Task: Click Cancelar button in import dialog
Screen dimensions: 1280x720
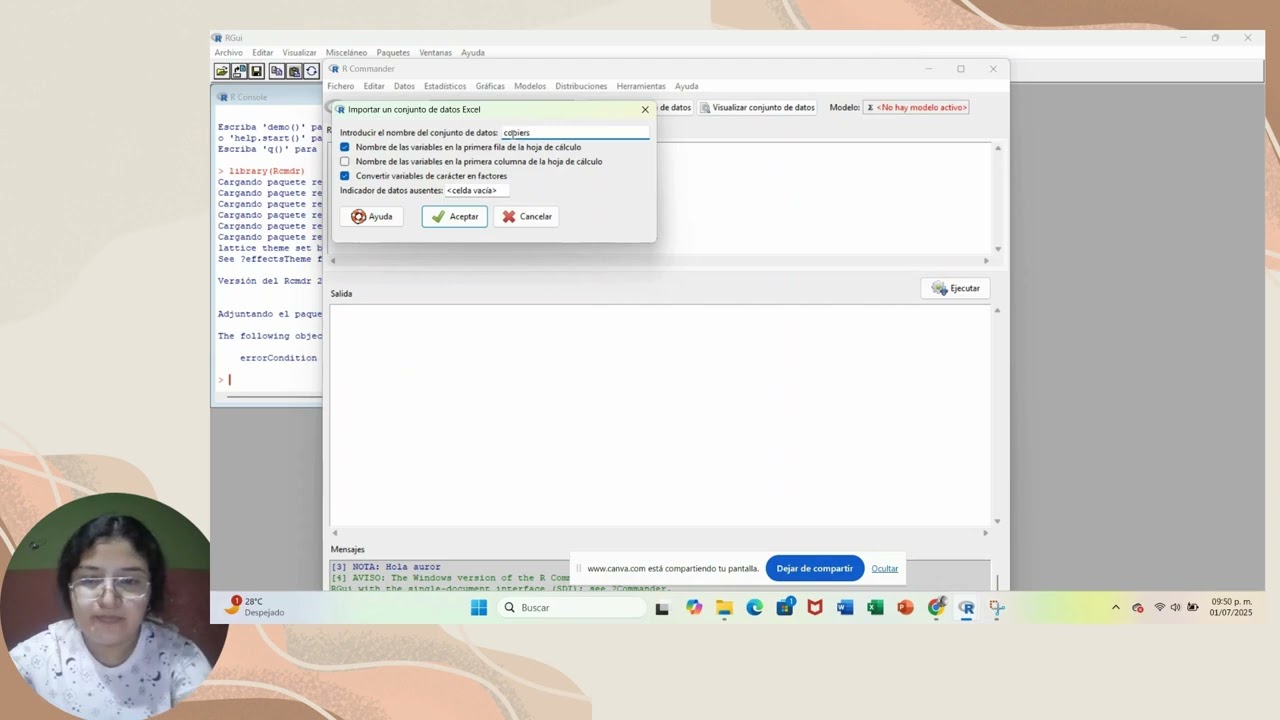Action: point(527,216)
